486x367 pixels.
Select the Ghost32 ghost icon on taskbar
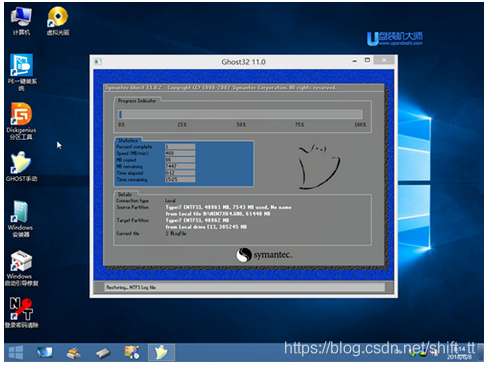161,352
